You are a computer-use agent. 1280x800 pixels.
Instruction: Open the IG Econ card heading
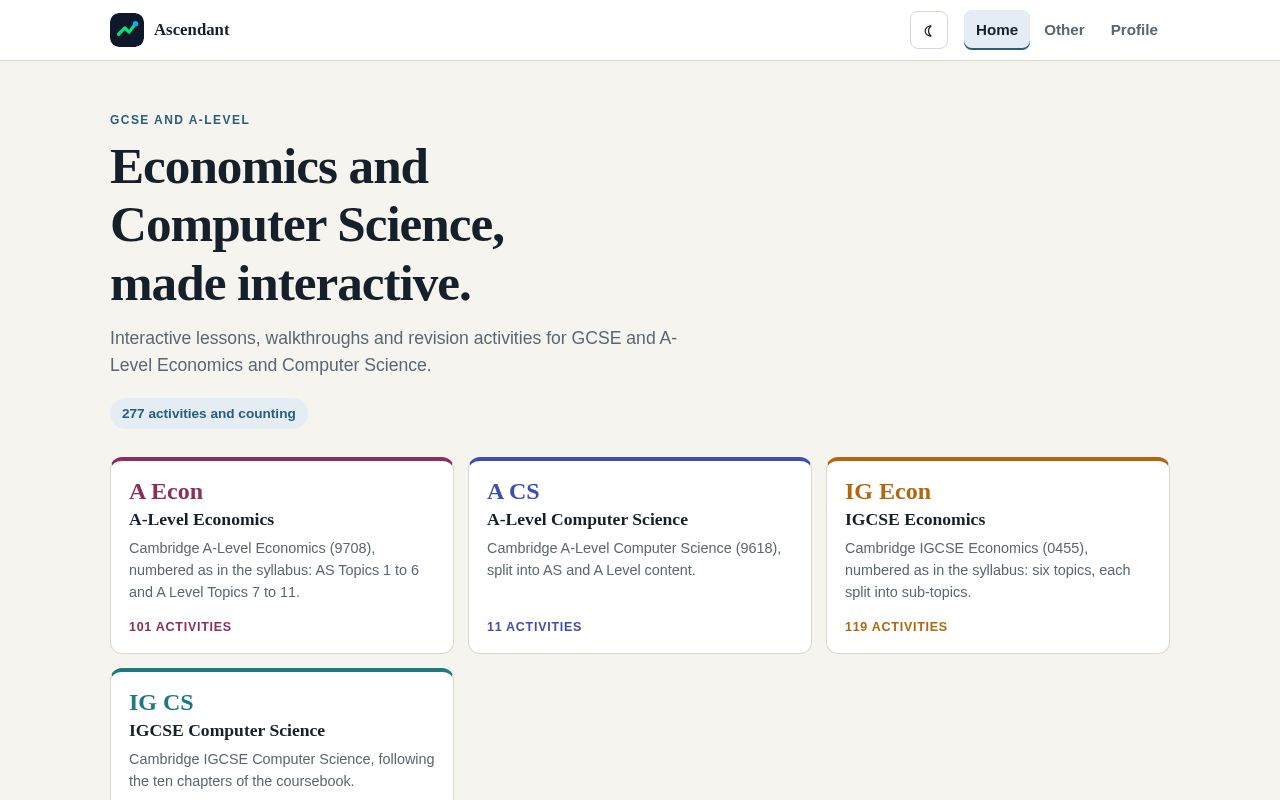[x=888, y=491]
